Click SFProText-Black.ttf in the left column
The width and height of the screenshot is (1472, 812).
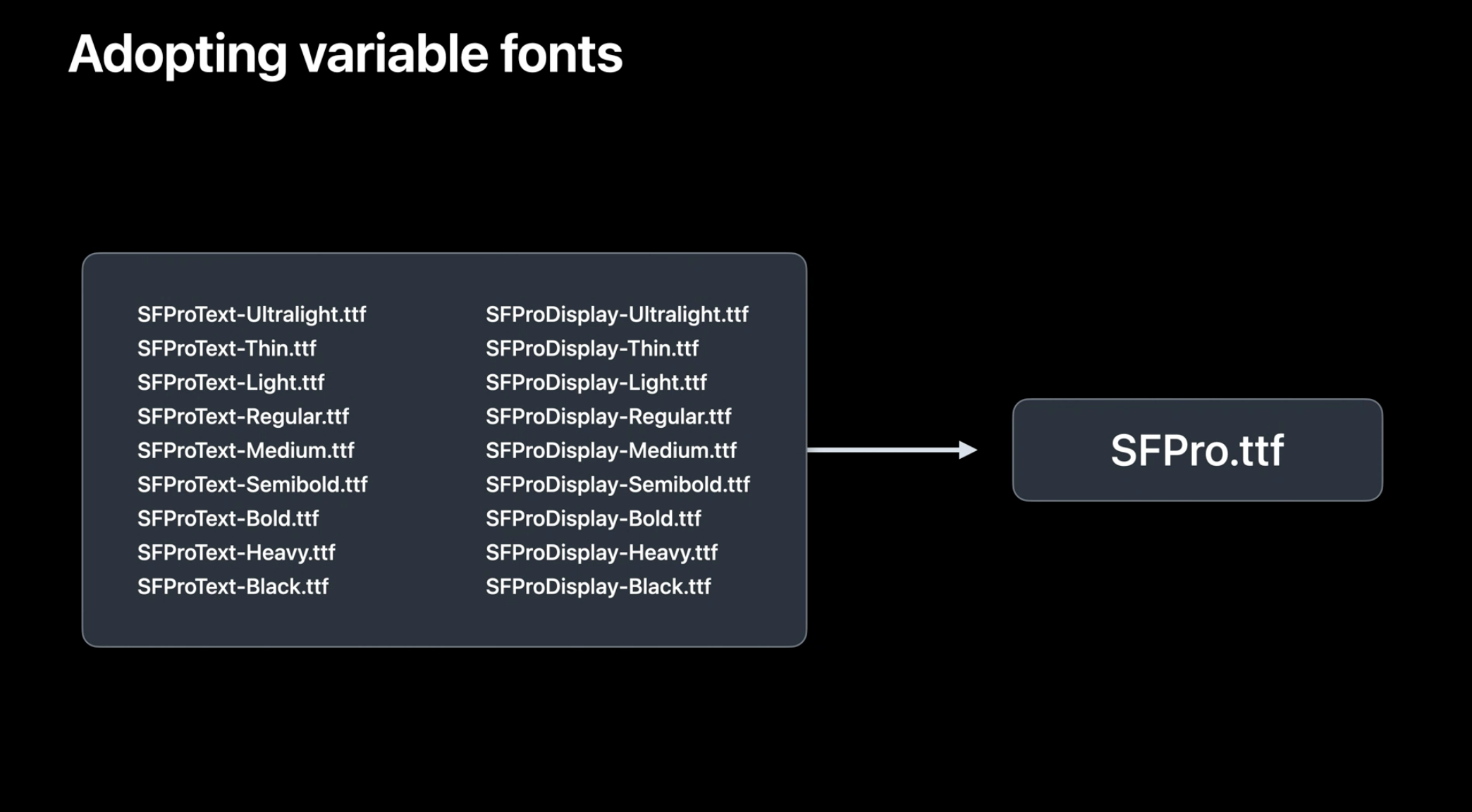233,586
